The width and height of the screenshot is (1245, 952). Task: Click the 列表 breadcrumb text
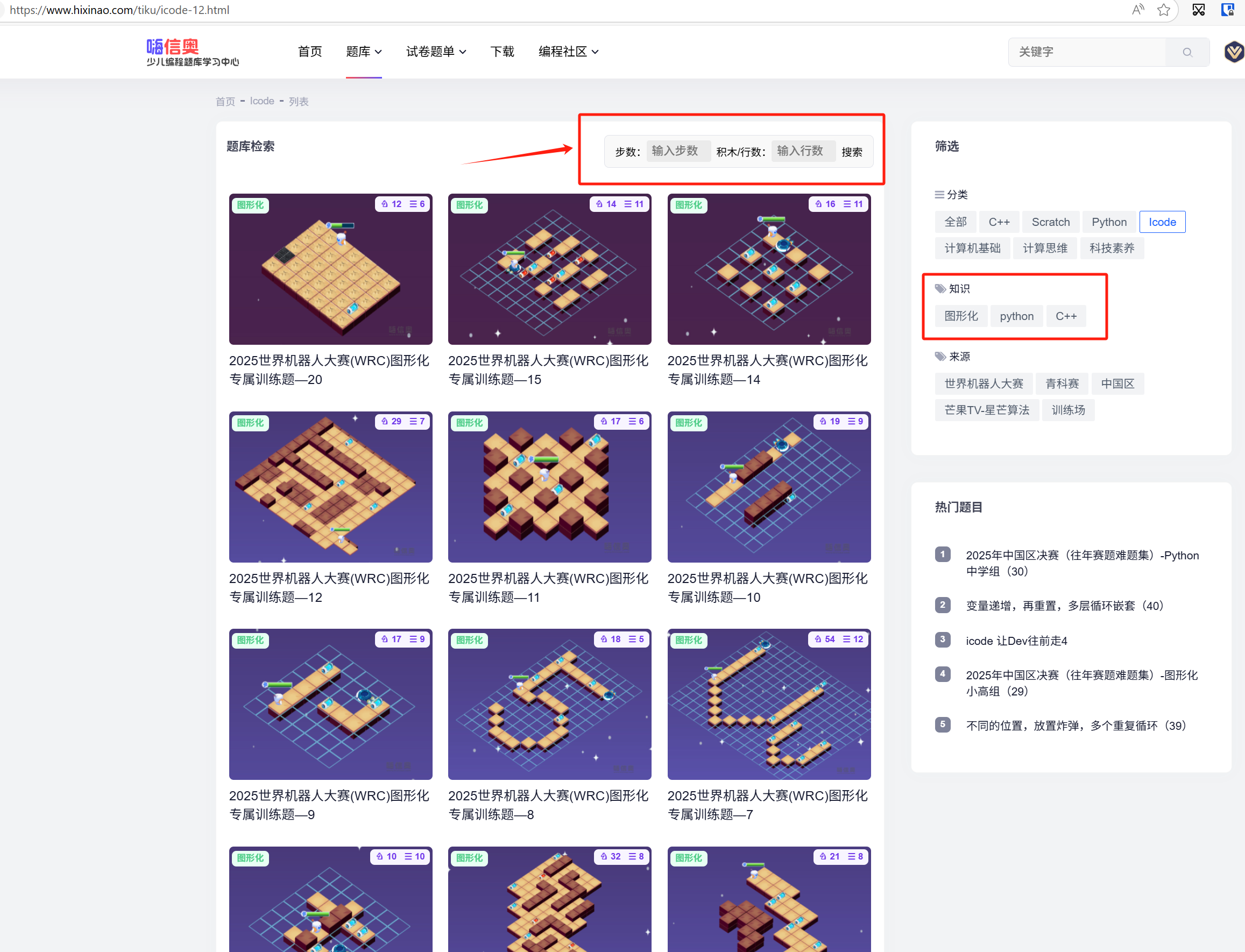pyautogui.click(x=298, y=102)
